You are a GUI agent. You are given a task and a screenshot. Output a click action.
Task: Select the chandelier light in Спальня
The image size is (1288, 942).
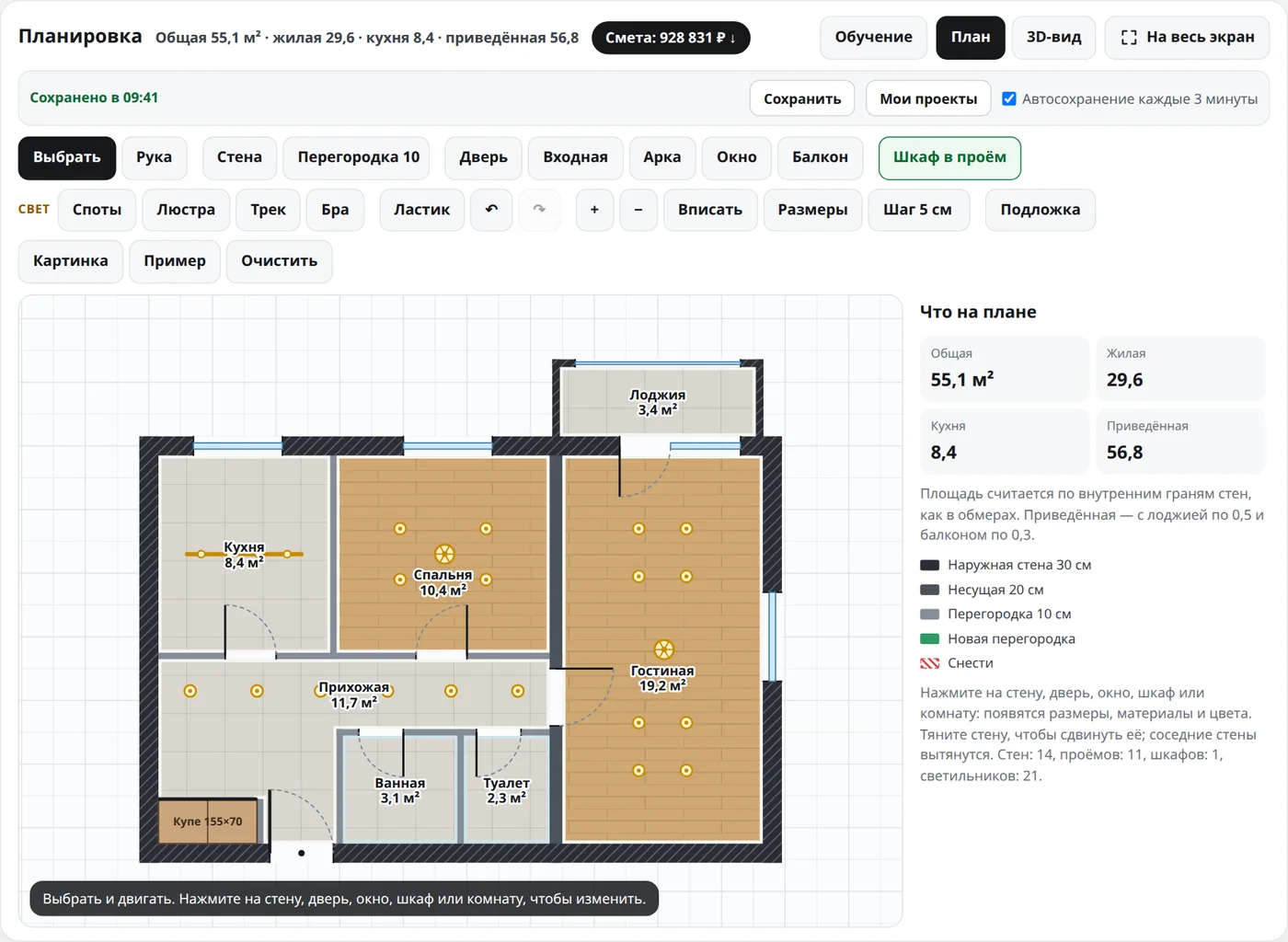pos(444,554)
